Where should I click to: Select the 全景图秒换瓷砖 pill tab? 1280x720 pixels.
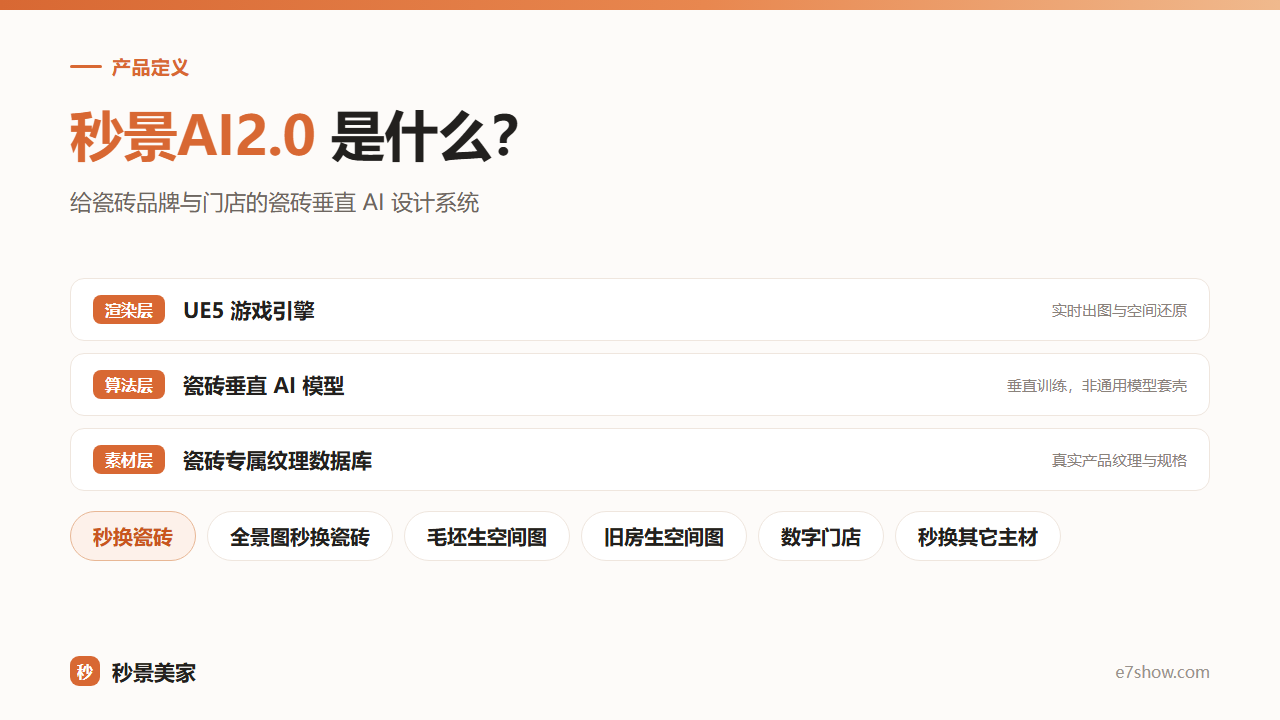pos(300,536)
